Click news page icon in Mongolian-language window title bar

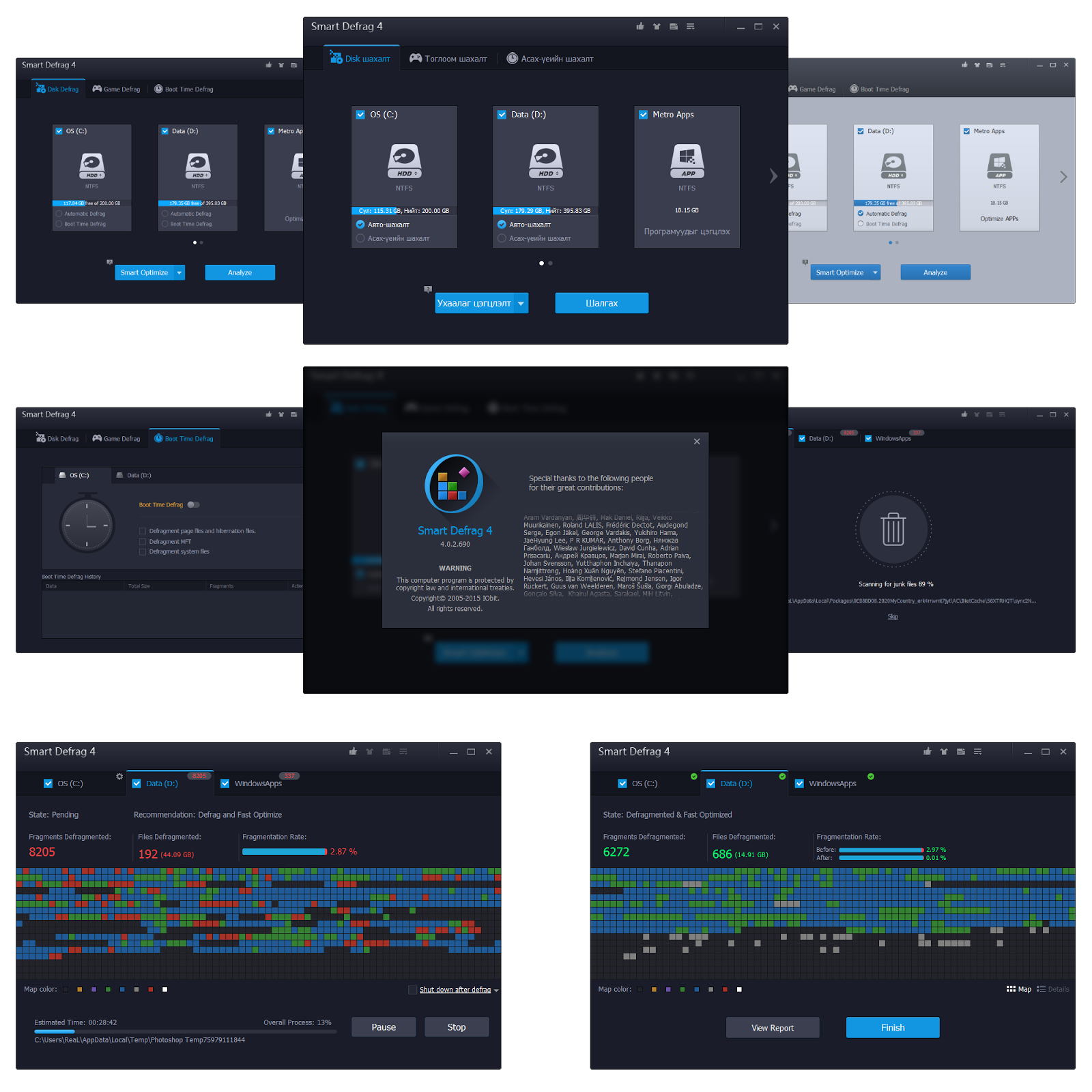coord(674,27)
